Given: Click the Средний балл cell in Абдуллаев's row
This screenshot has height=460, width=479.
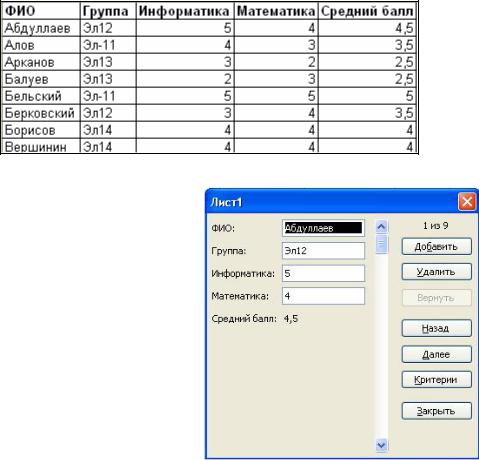Looking at the screenshot, I should (x=367, y=28).
